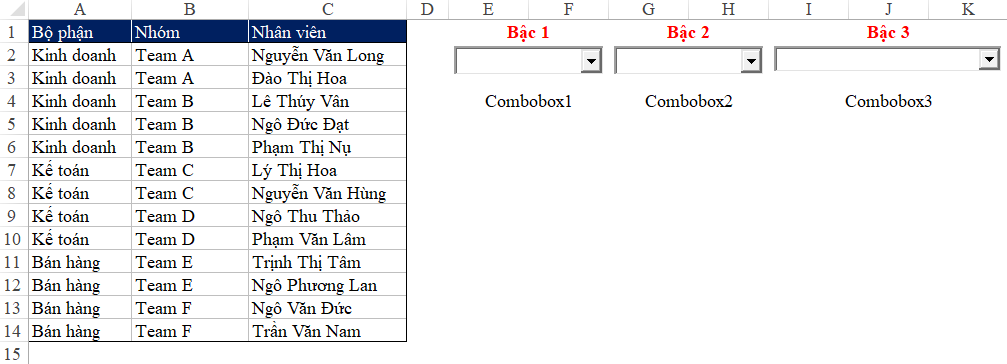The height and width of the screenshot is (364, 1007).
Task: Select the red Bậc 2 heading cell
Action: tap(688, 32)
